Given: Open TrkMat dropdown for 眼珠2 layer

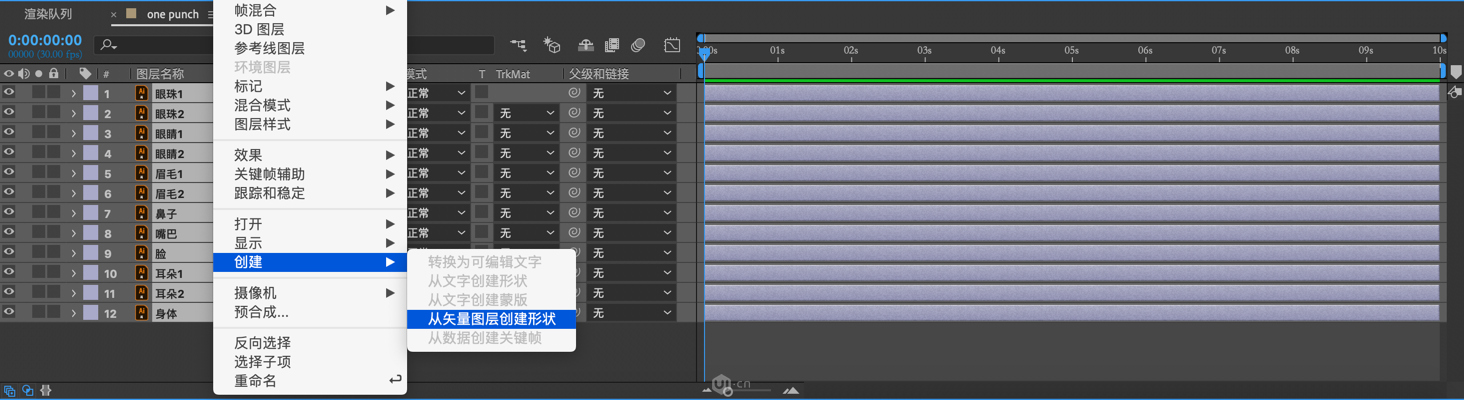Looking at the screenshot, I should [527, 113].
